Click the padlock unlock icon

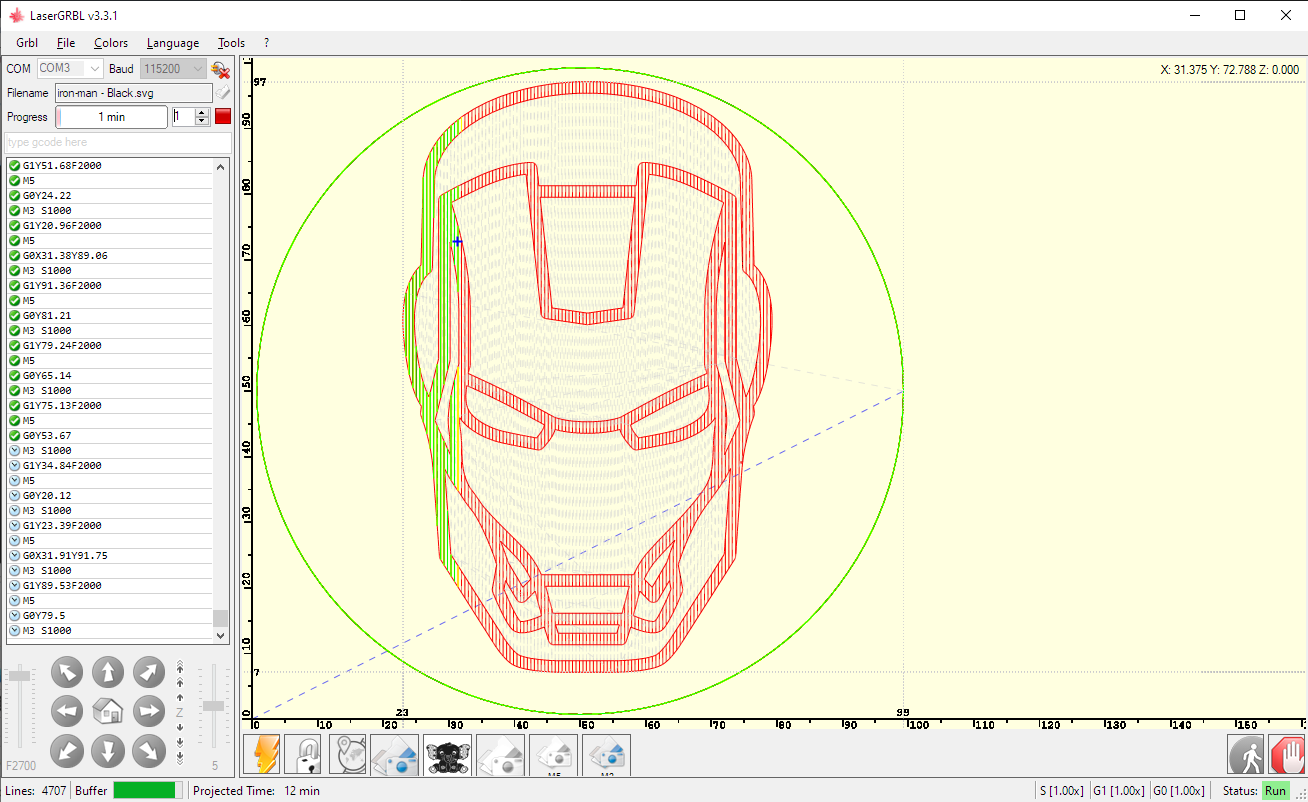[x=304, y=755]
